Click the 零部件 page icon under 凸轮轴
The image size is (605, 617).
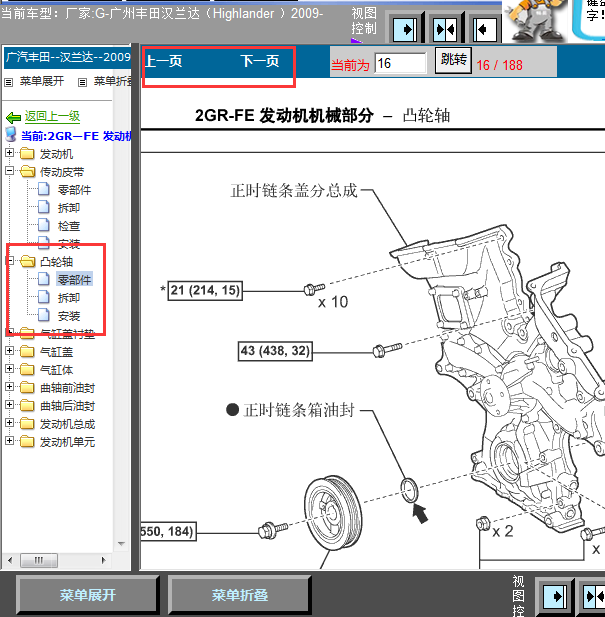pos(43,280)
